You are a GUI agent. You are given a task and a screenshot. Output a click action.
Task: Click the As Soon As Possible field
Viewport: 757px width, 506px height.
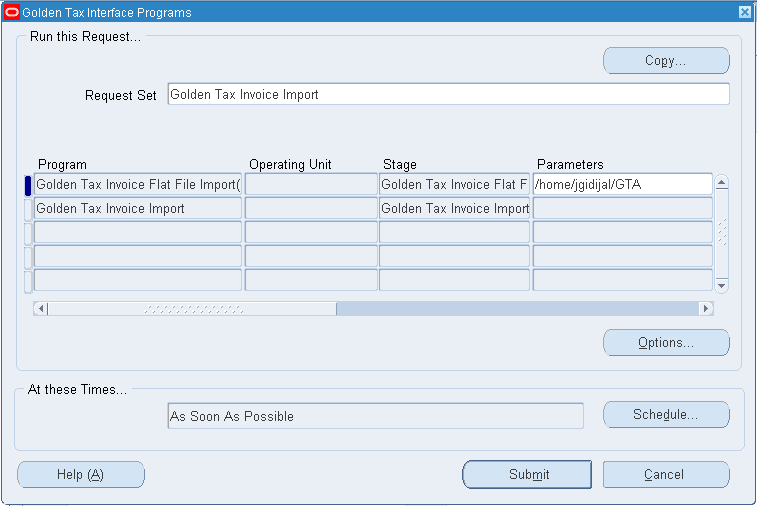coord(376,416)
